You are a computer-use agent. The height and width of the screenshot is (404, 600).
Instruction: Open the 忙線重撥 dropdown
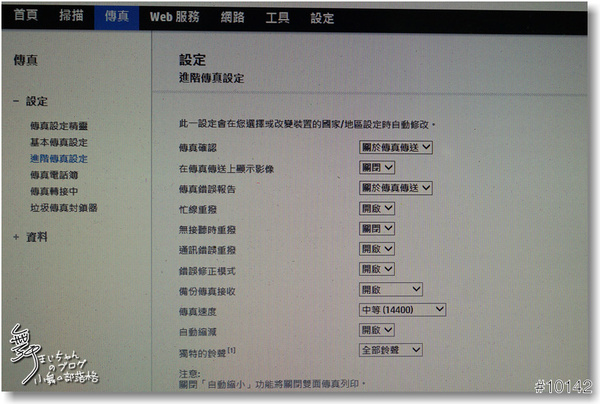click(x=377, y=209)
